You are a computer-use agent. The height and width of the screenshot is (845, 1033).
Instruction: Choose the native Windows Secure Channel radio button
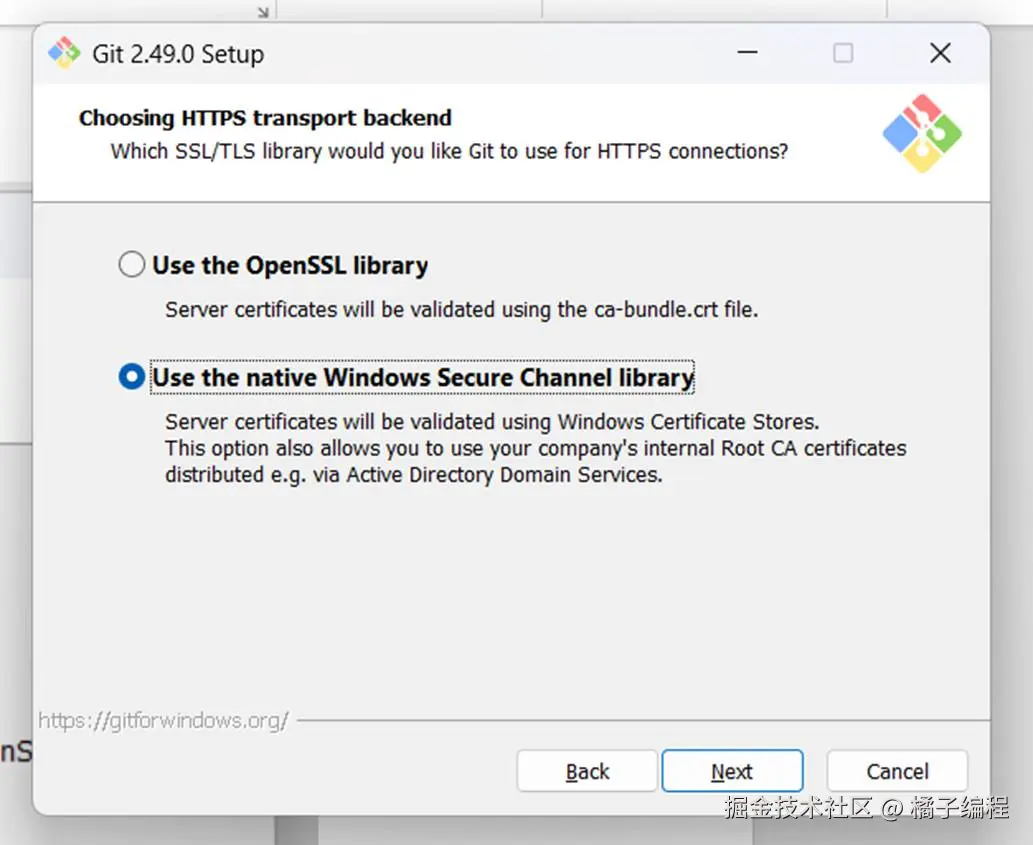[131, 377]
